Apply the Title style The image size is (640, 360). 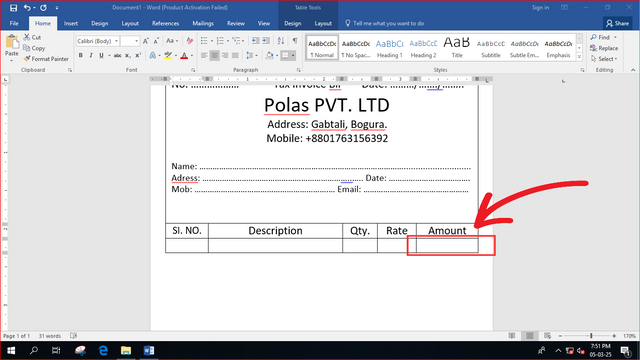click(457, 48)
